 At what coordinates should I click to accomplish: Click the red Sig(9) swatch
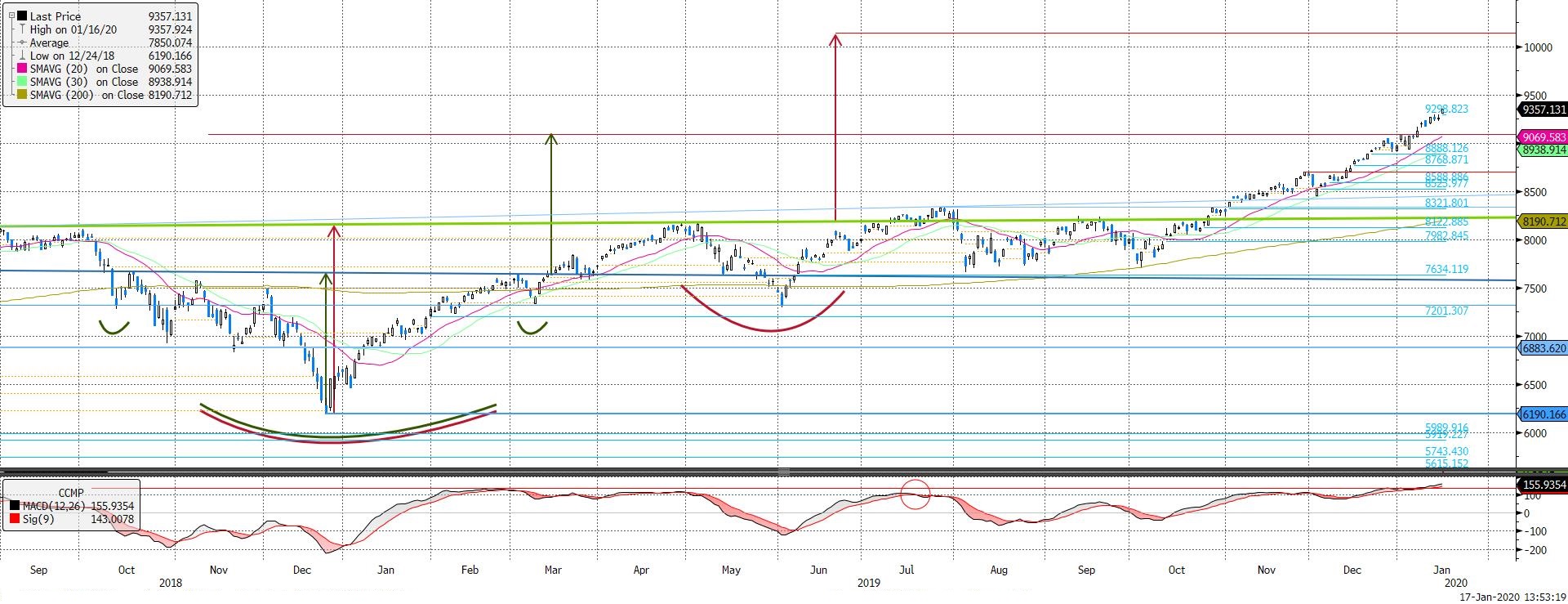(x=14, y=519)
